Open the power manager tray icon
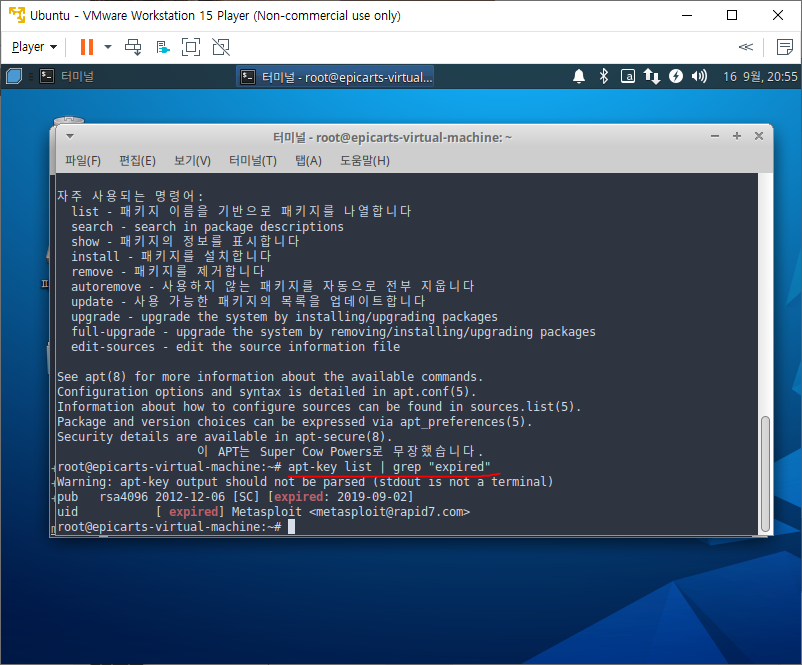Image resolution: width=802 pixels, height=665 pixels. pyautogui.click(x=676, y=77)
